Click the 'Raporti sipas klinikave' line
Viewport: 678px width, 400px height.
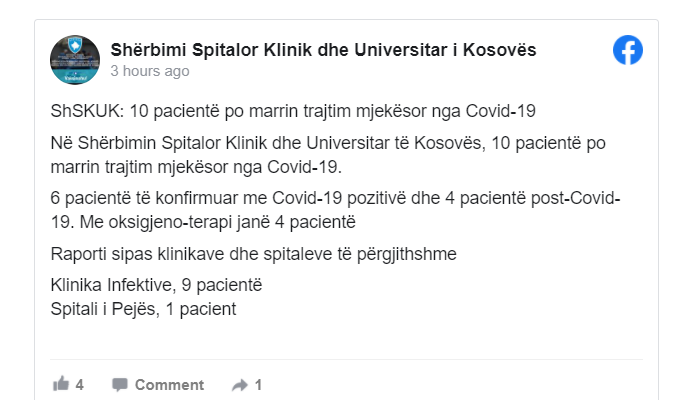coord(254,253)
